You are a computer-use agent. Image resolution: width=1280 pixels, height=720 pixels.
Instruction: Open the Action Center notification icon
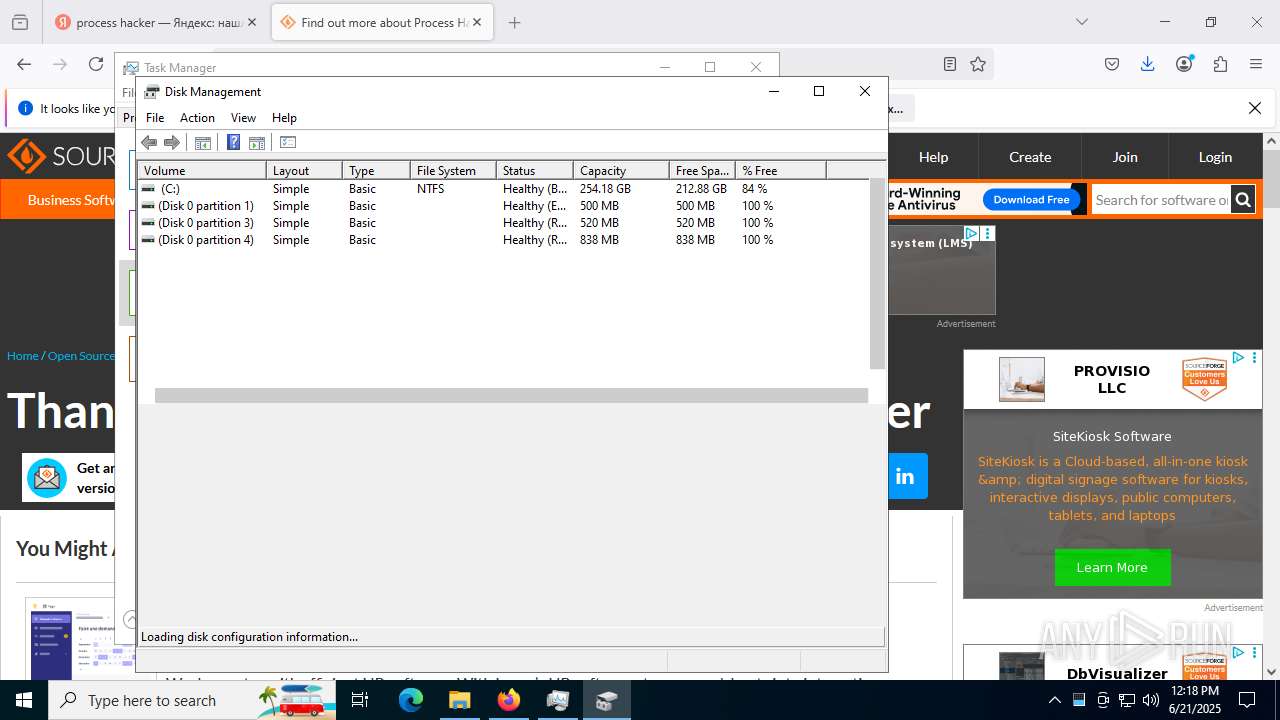click(x=1247, y=700)
